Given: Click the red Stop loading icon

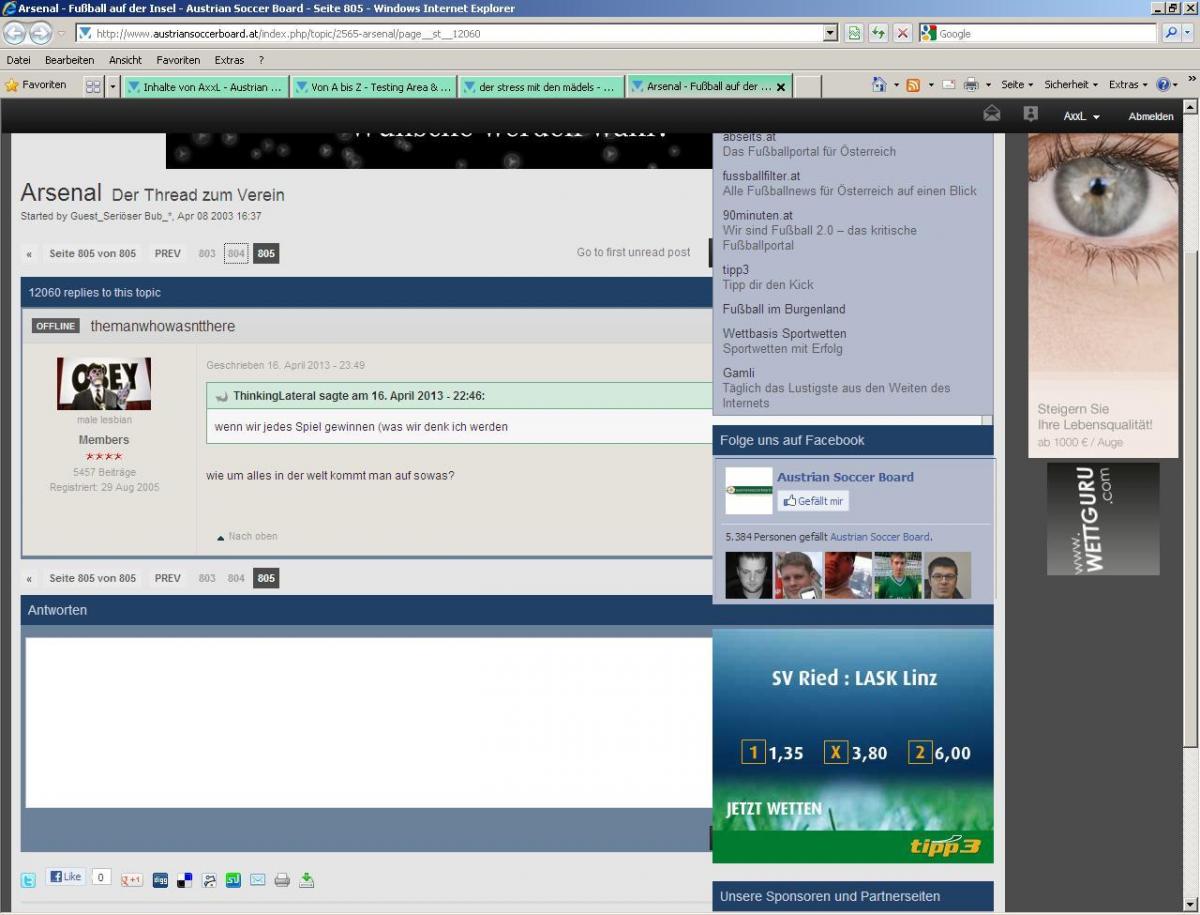Looking at the screenshot, I should pyautogui.click(x=902, y=33).
